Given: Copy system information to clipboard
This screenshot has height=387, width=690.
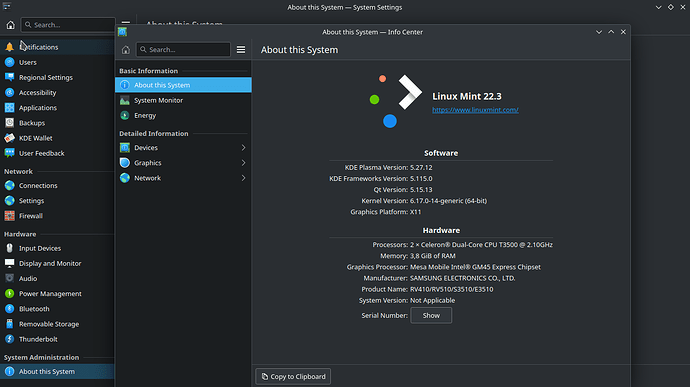Looking at the screenshot, I should coord(293,376).
